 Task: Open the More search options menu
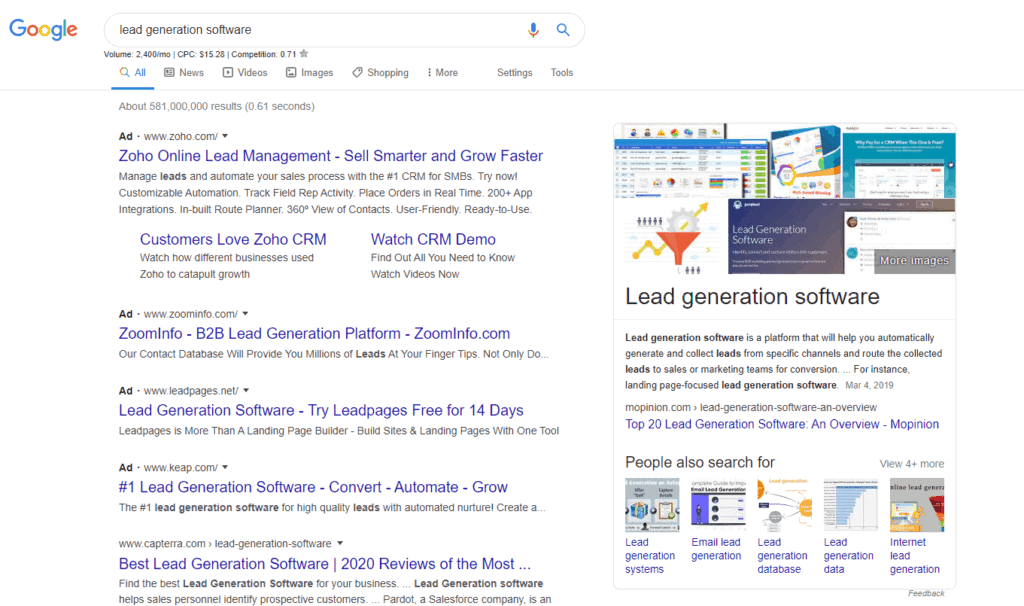pos(442,72)
